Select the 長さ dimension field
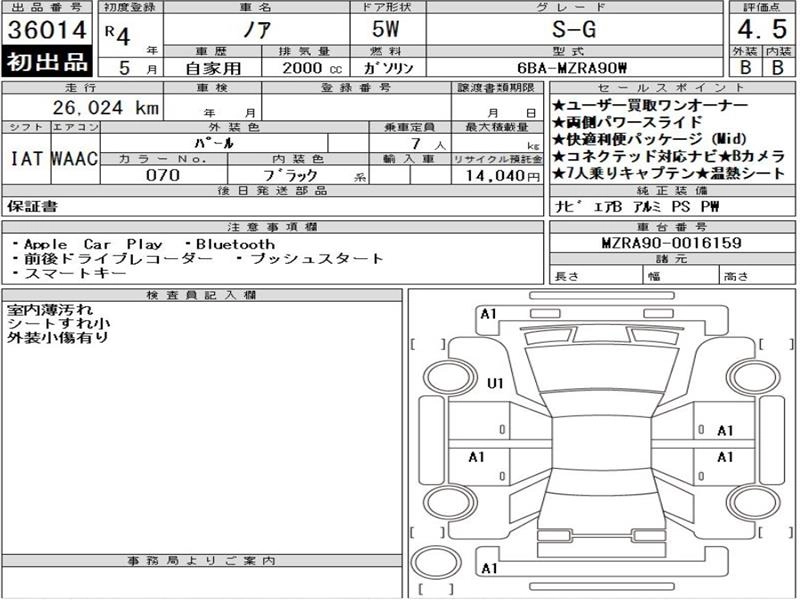800x600 pixels. coord(596,275)
